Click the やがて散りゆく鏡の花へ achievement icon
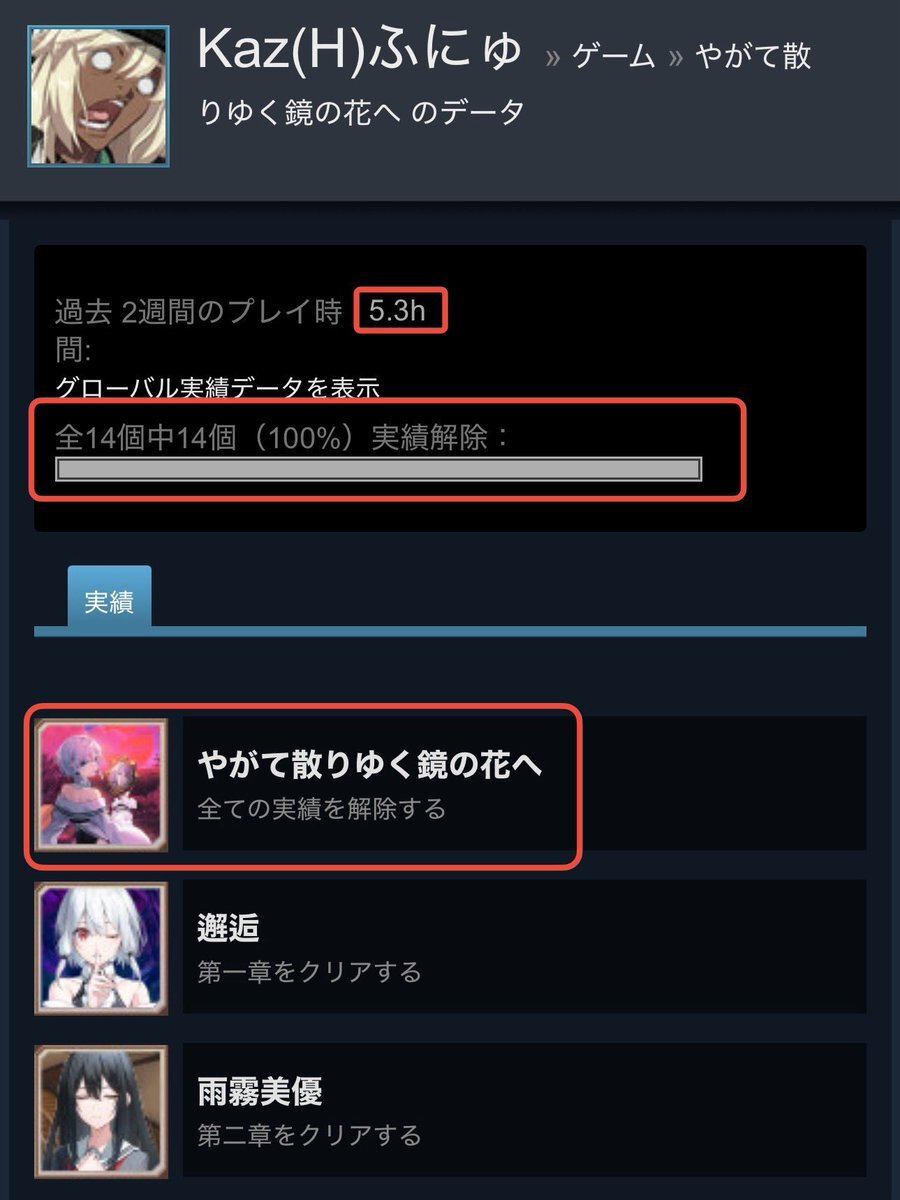The height and width of the screenshot is (1200, 900). (100, 783)
